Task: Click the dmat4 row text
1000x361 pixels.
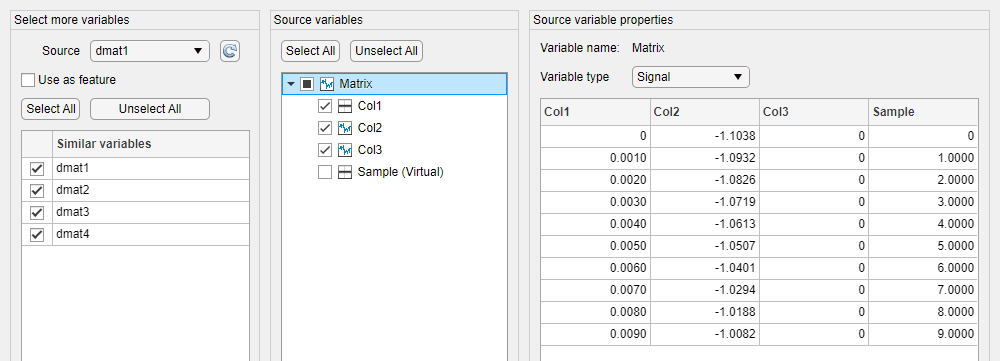Action: coord(73,235)
